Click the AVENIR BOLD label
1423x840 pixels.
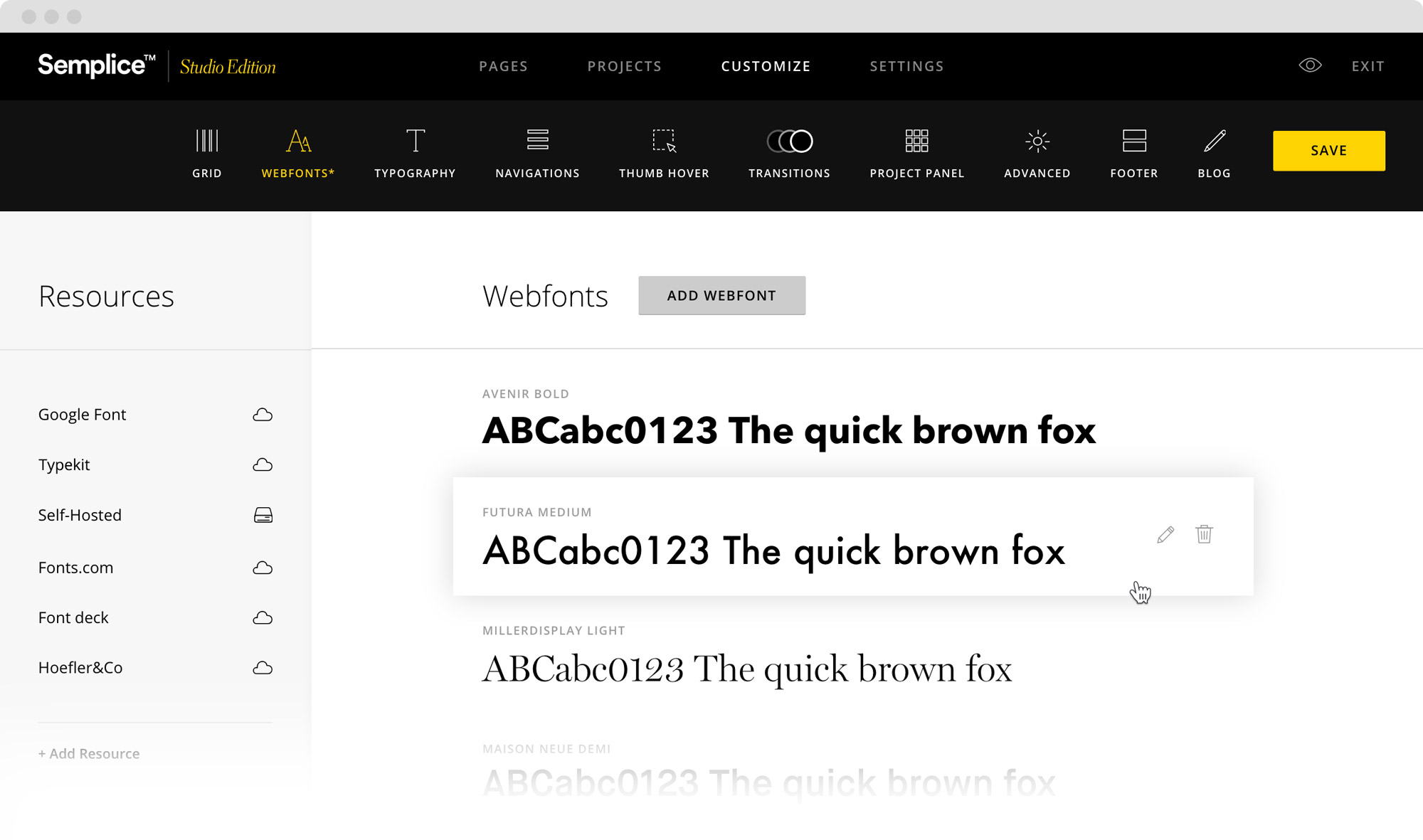[x=526, y=394]
